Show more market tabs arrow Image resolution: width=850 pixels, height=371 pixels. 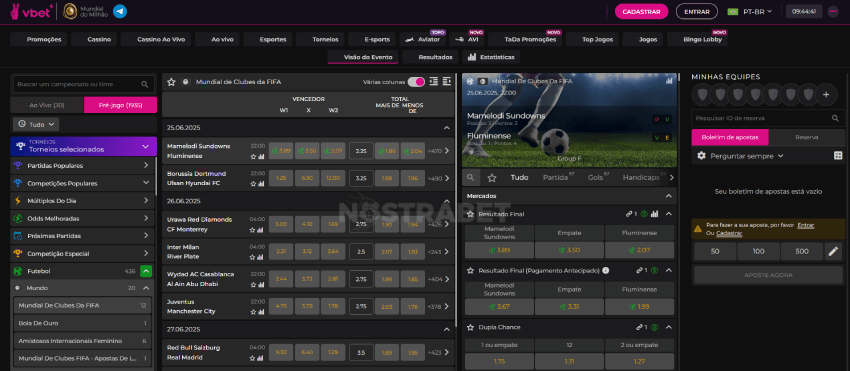point(672,177)
